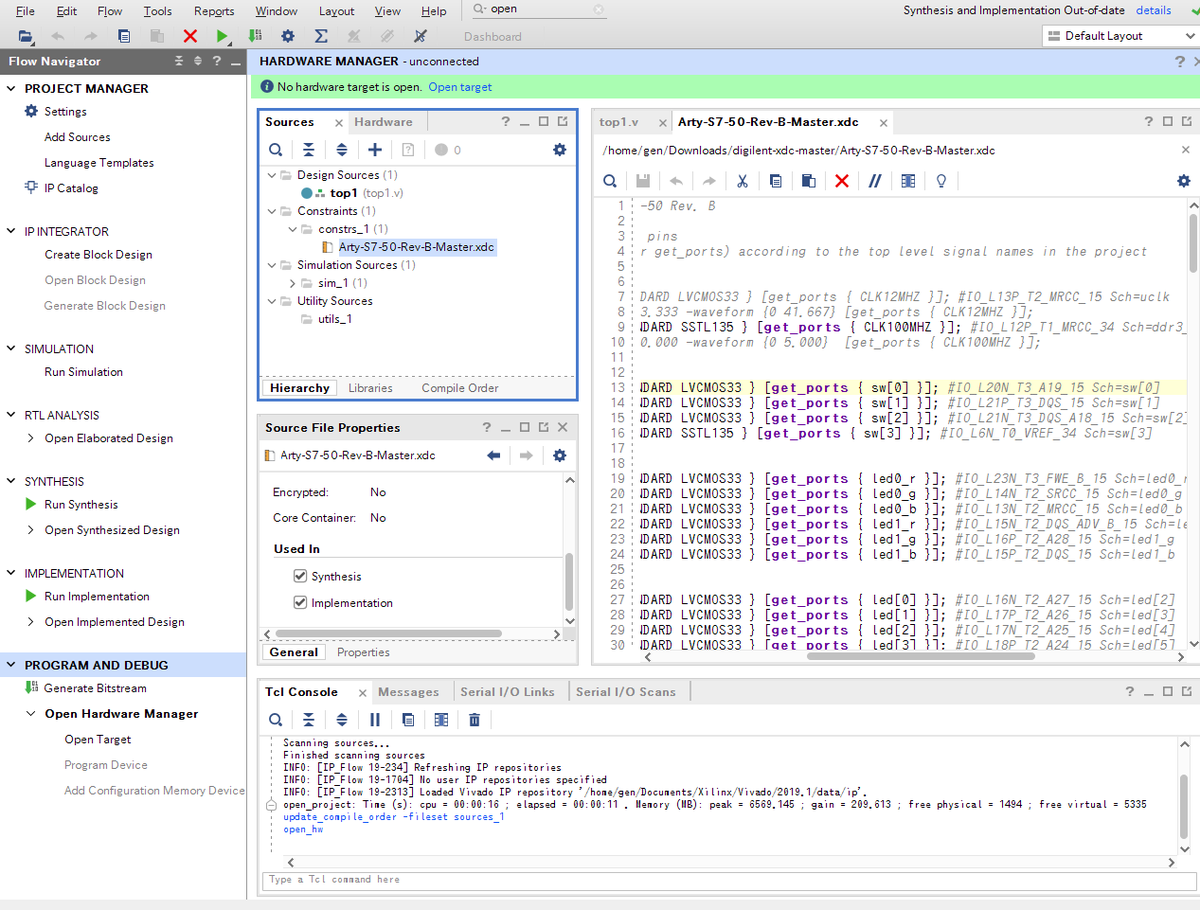
Task: Expand Open Synthesized Design
Action: [31, 530]
